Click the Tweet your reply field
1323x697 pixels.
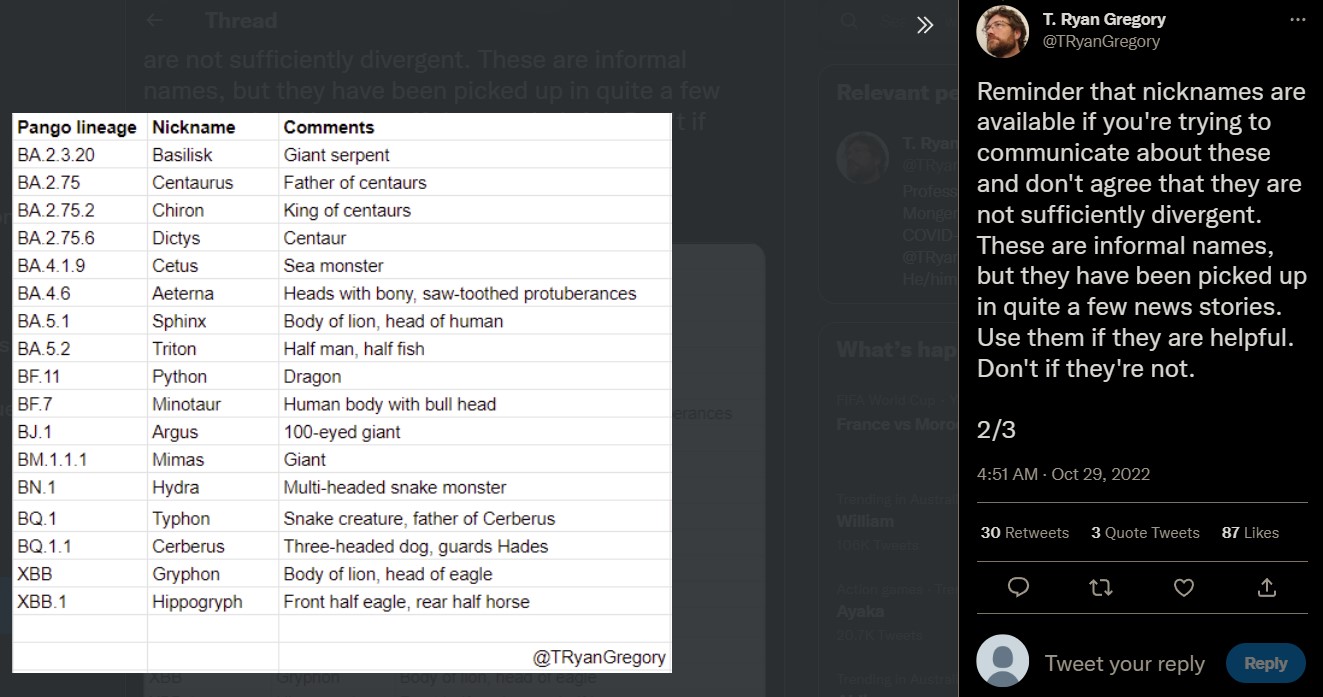point(1125,664)
